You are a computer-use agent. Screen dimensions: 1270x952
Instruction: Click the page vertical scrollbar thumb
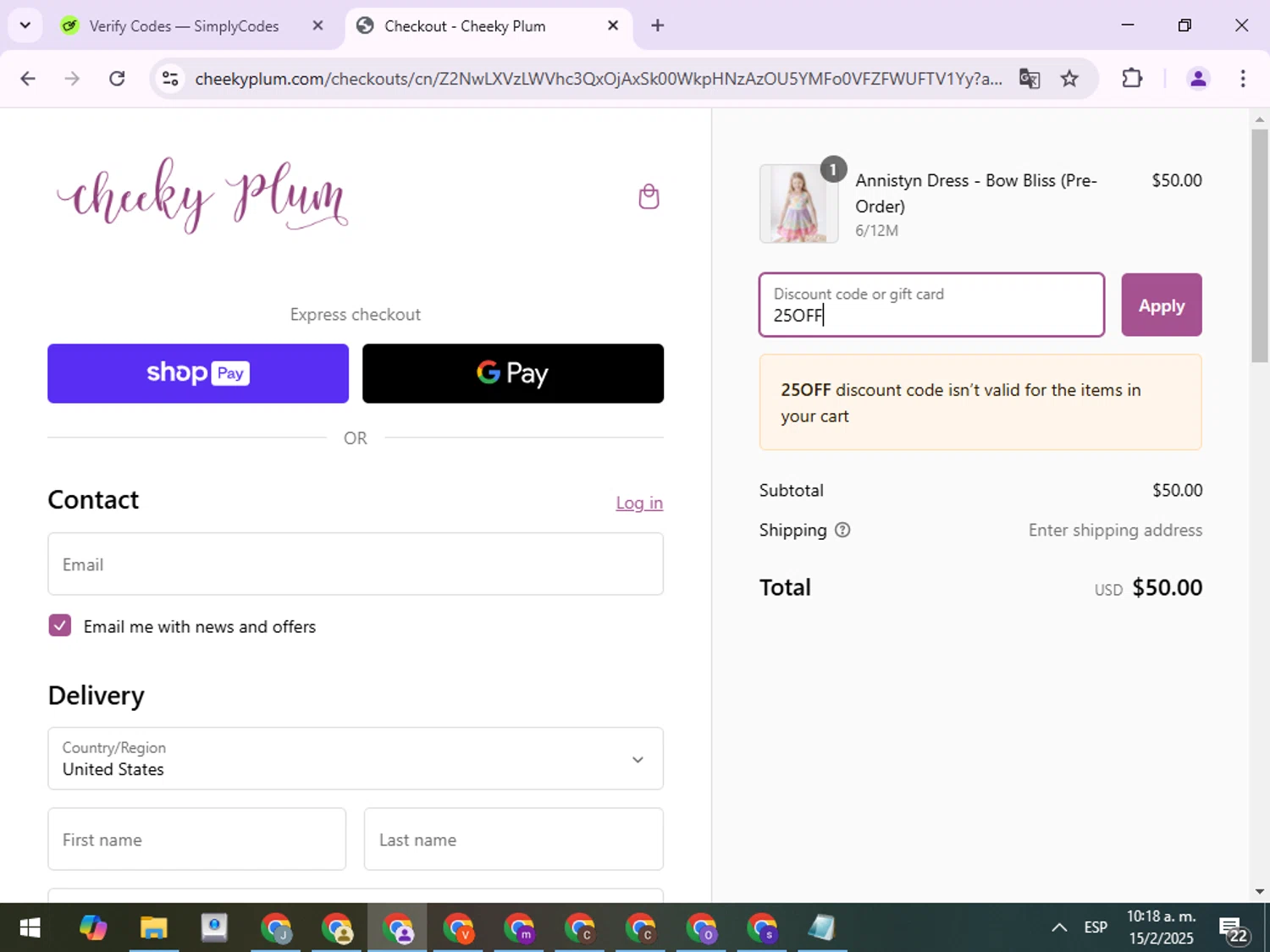pyautogui.click(x=1260, y=245)
